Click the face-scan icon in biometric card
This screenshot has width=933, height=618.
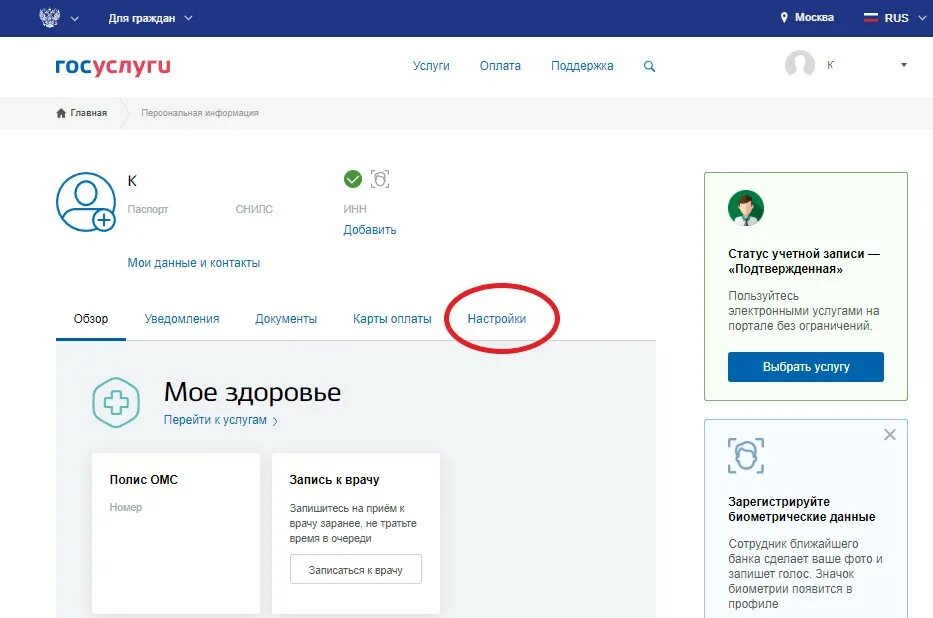click(x=746, y=456)
